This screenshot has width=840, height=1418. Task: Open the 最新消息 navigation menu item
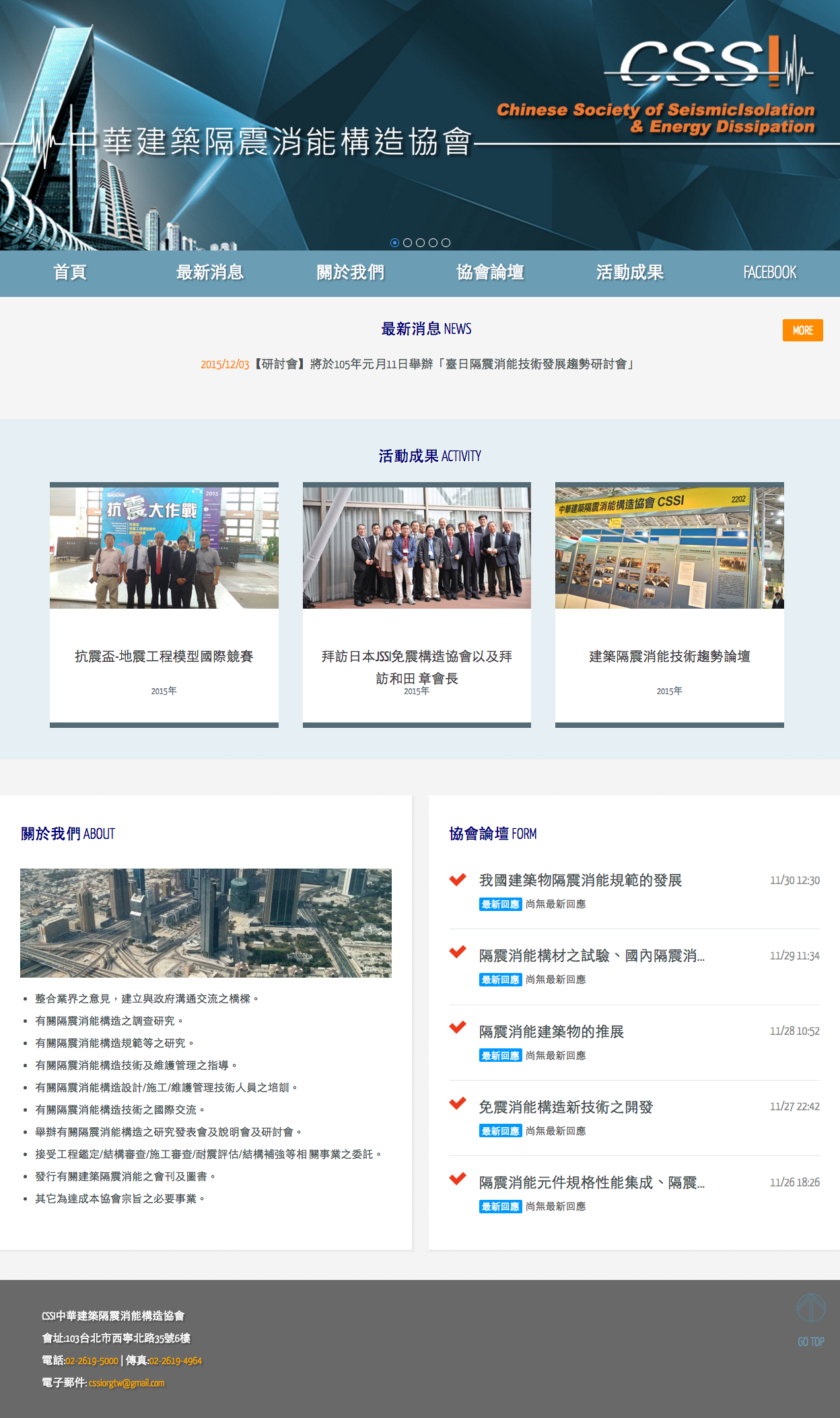coord(210,273)
